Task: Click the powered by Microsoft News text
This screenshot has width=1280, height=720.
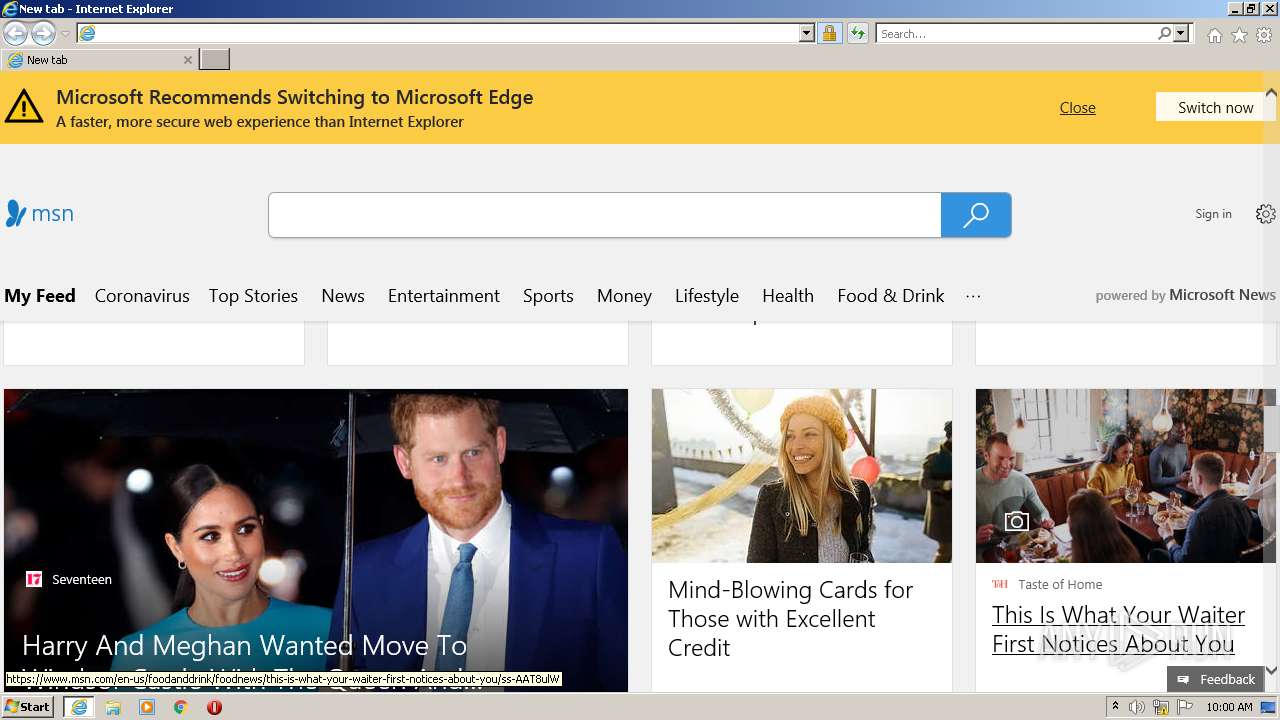Action: tap(1185, 295)
